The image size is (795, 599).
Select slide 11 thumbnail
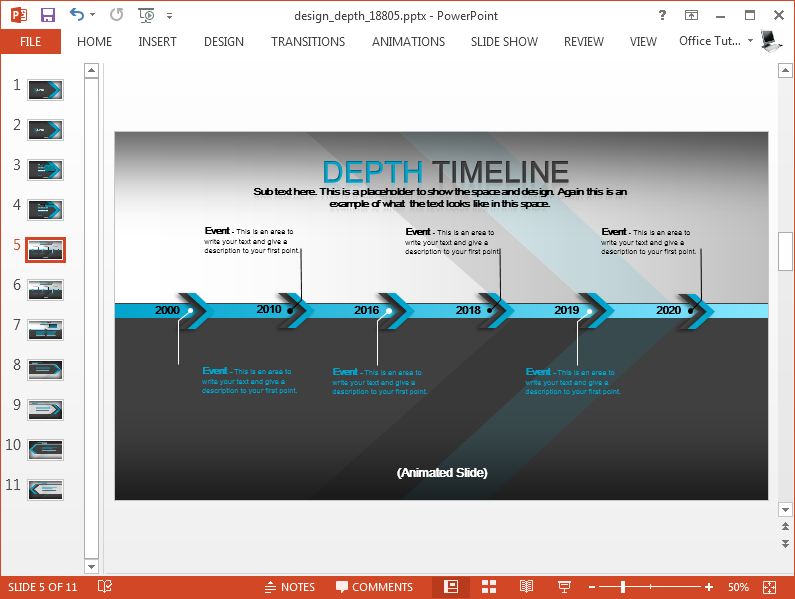coord(45,490)
